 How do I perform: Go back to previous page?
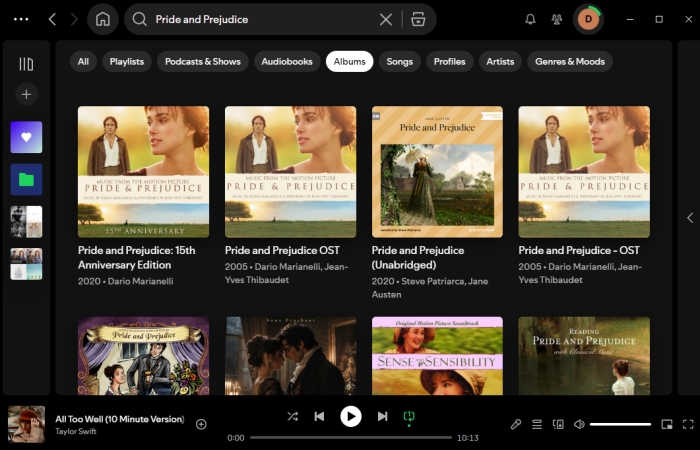tap(52, 19)
